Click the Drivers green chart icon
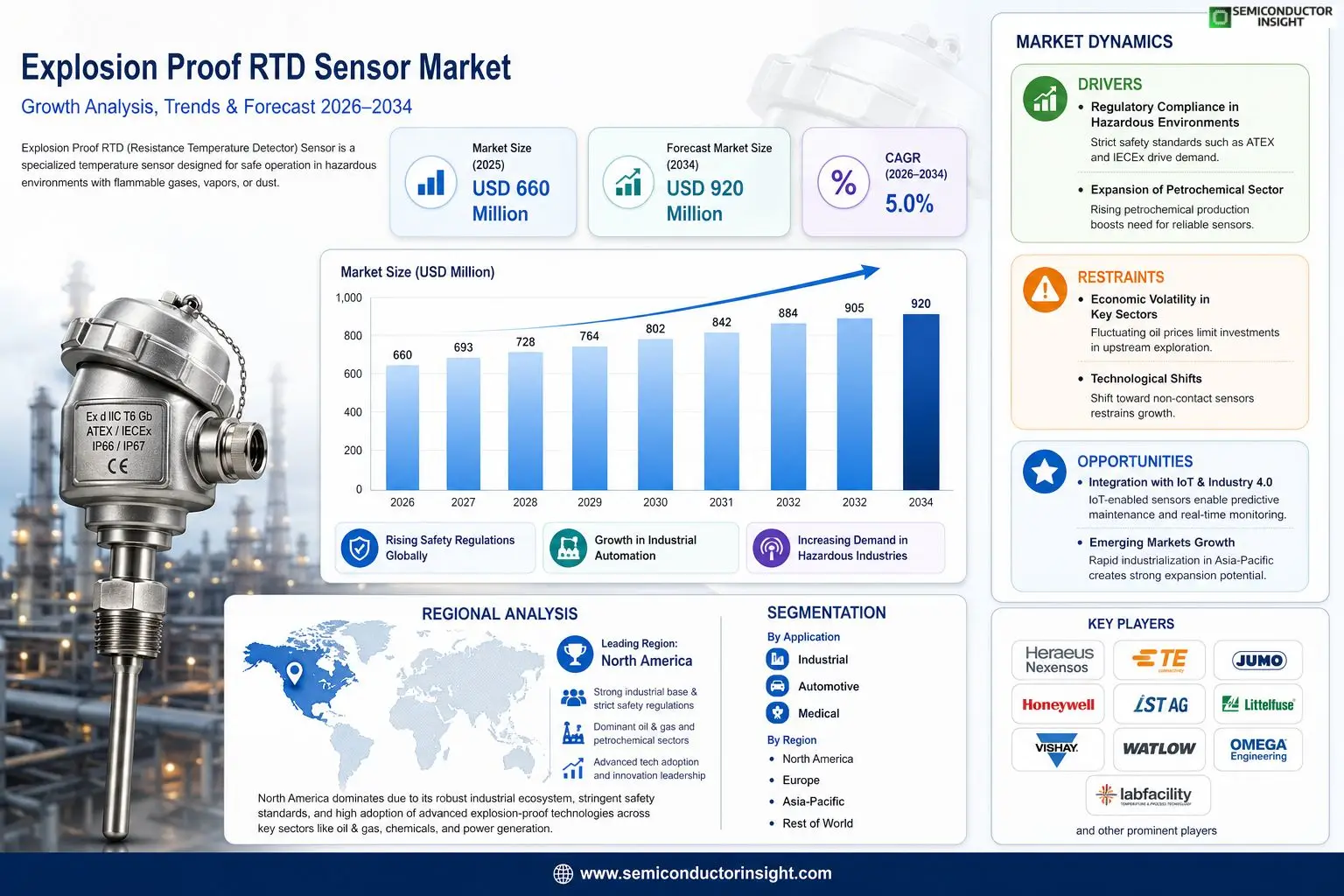1344x896 pixels. 1045,99
